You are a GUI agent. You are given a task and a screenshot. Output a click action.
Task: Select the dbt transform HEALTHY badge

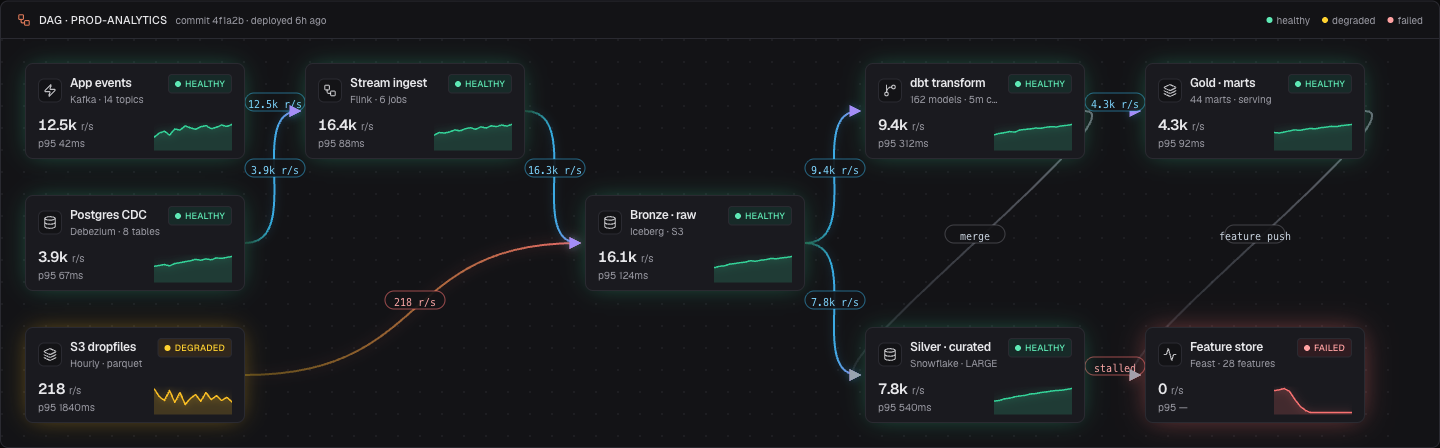point(1040,84)
